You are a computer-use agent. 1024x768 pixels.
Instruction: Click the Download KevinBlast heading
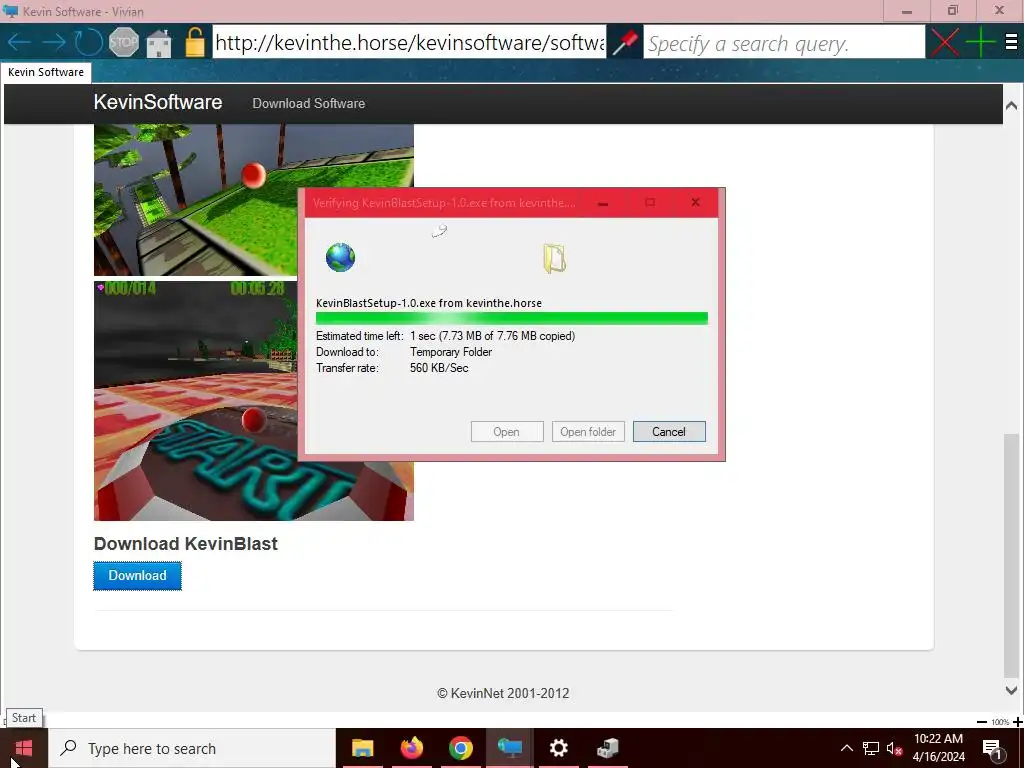(x=185, y=544)
